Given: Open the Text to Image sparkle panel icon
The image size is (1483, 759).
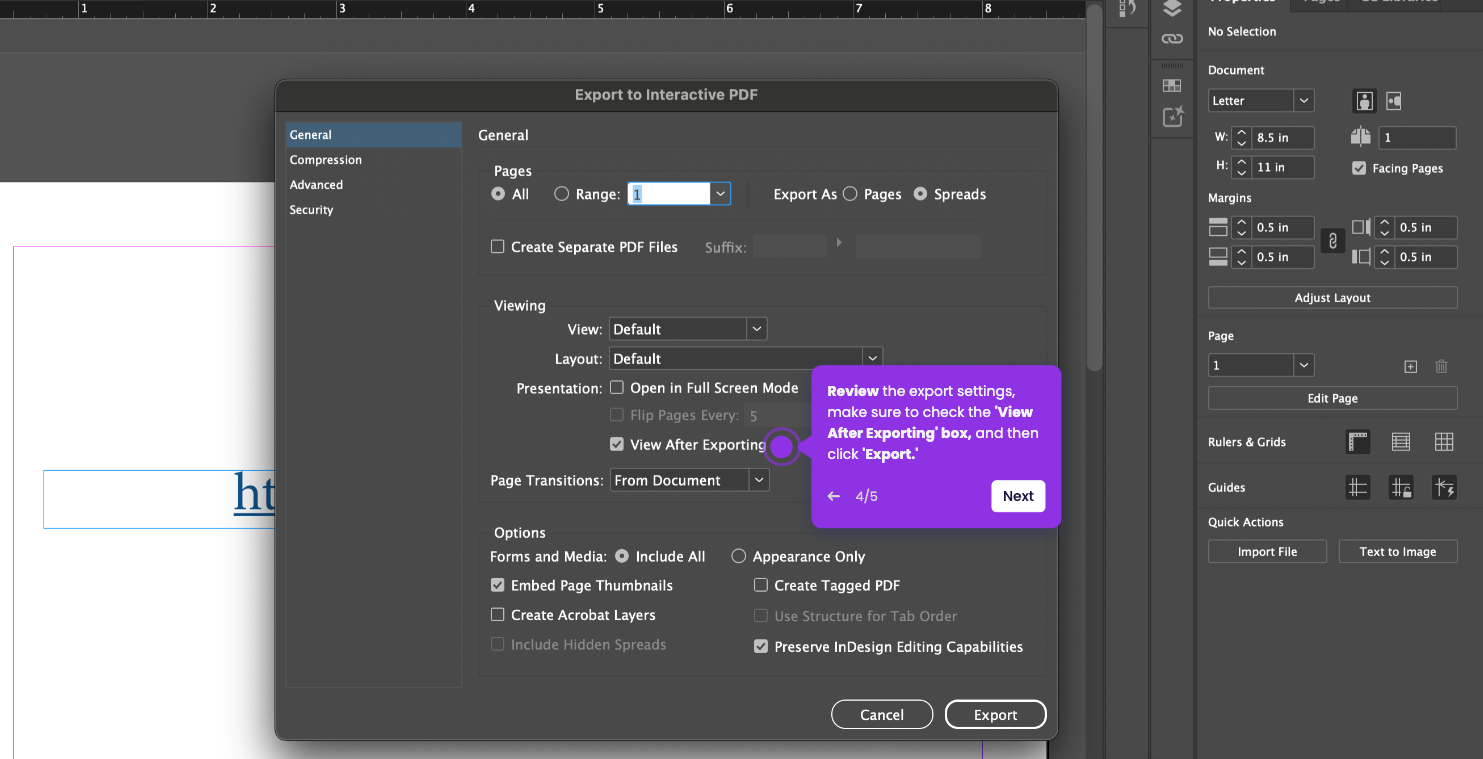Looking at the screenshot, I should coord(1172,116).
